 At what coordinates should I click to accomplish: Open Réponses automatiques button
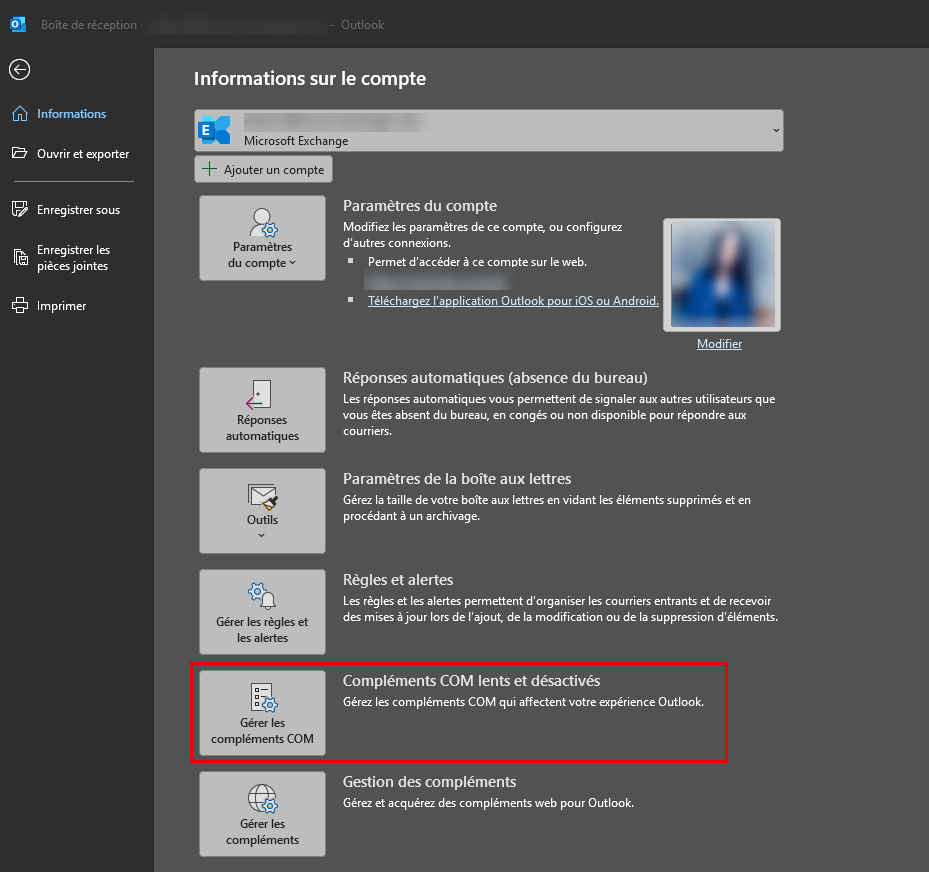[262, 410]
